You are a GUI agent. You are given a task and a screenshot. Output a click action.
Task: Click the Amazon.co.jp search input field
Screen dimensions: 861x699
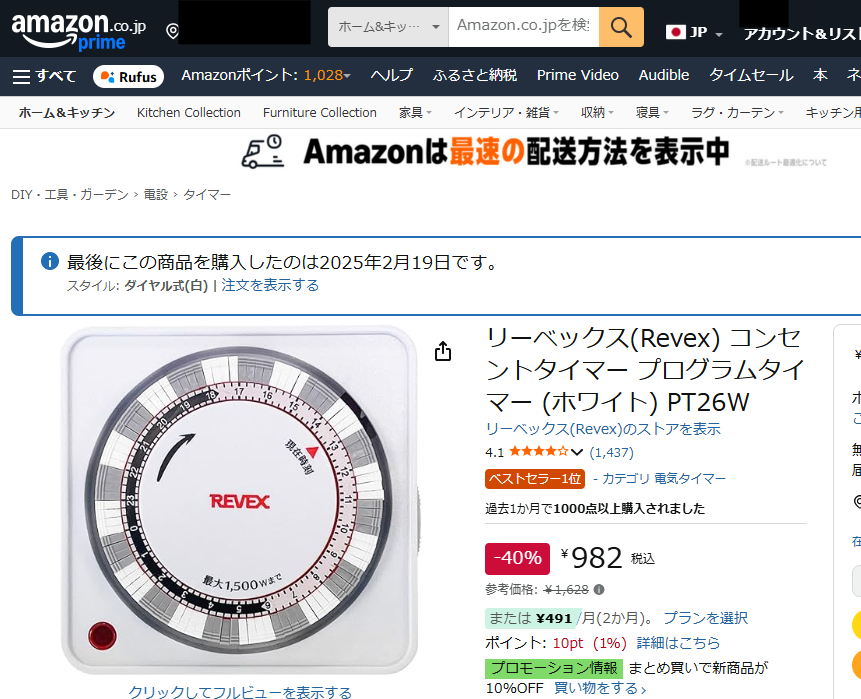524,27
